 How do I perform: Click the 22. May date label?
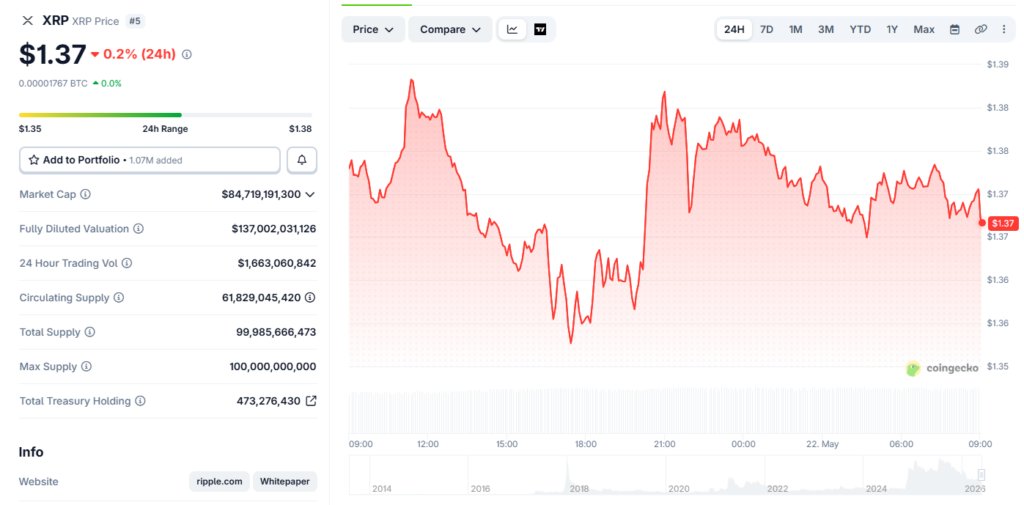coord(822,444)
